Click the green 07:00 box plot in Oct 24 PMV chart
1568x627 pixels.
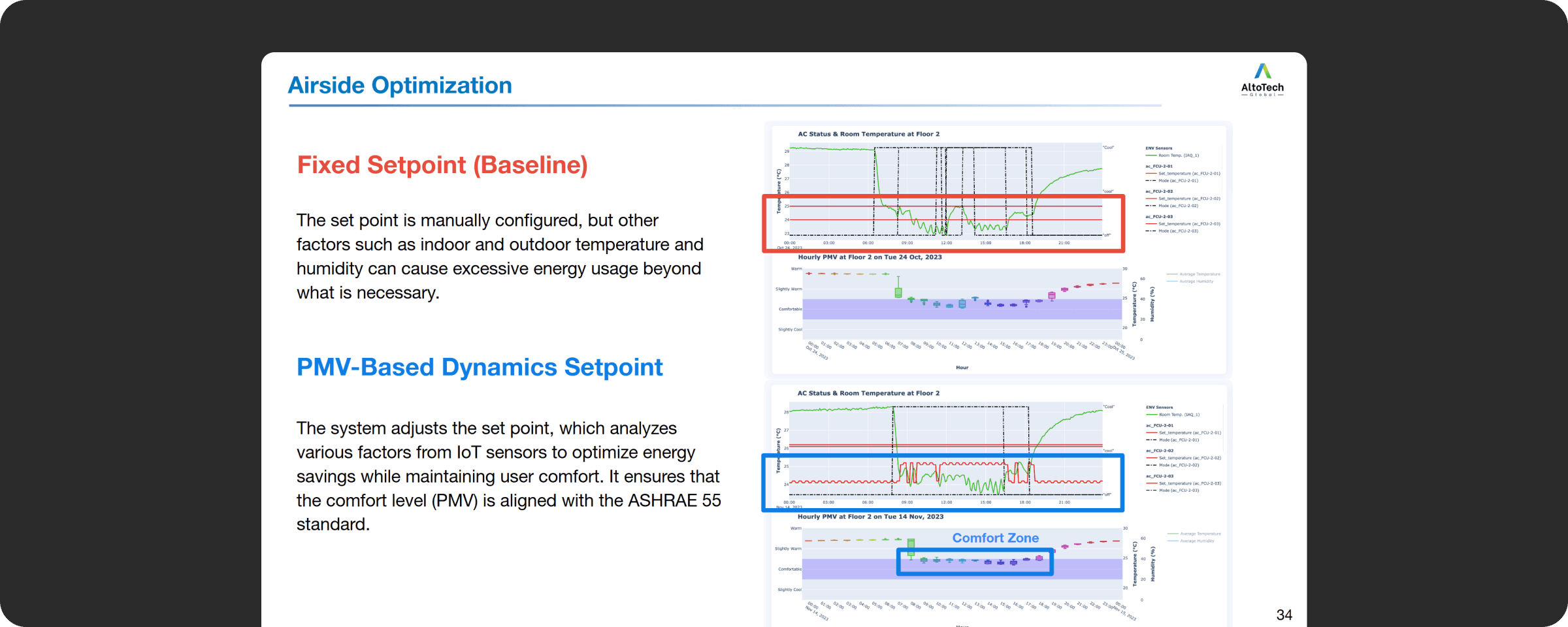(898, 288)
